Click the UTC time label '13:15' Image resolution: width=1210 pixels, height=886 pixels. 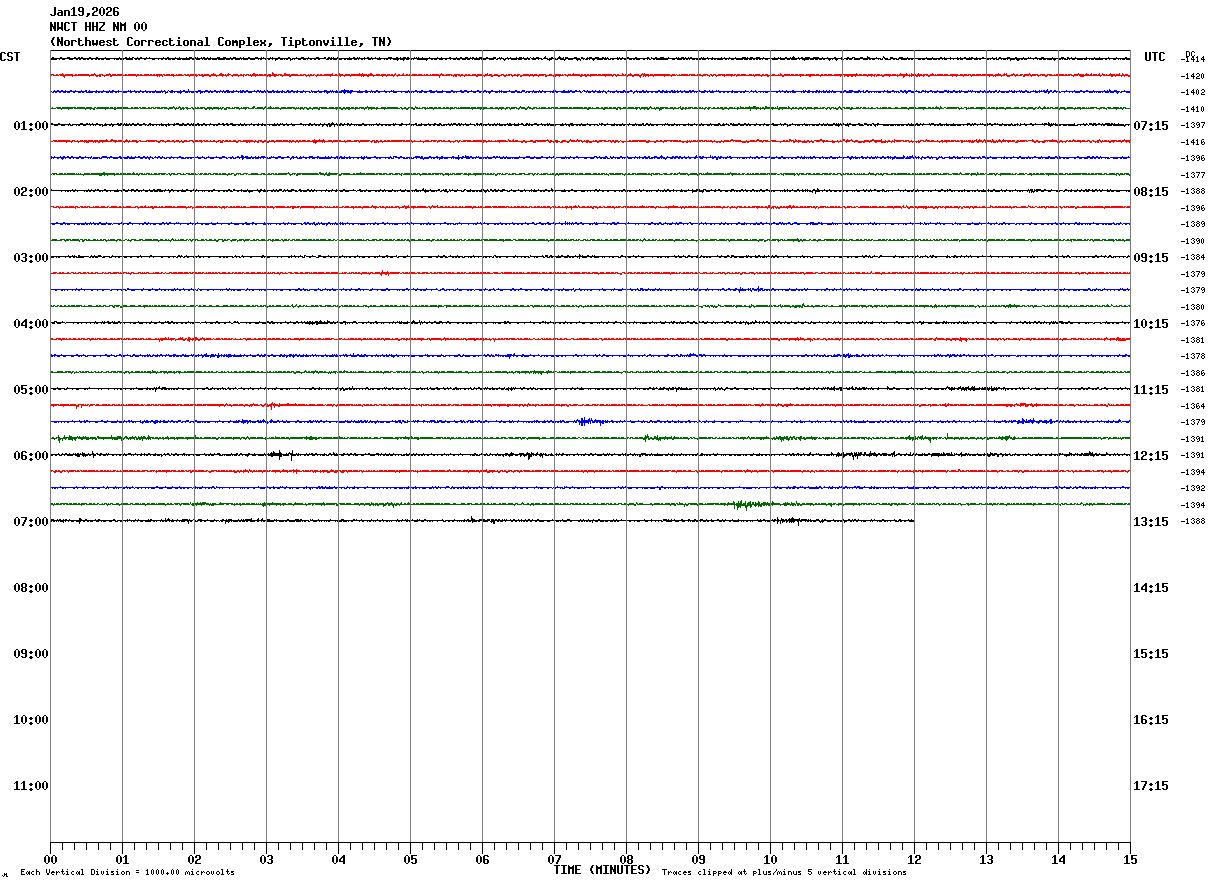click(1151, 522)
